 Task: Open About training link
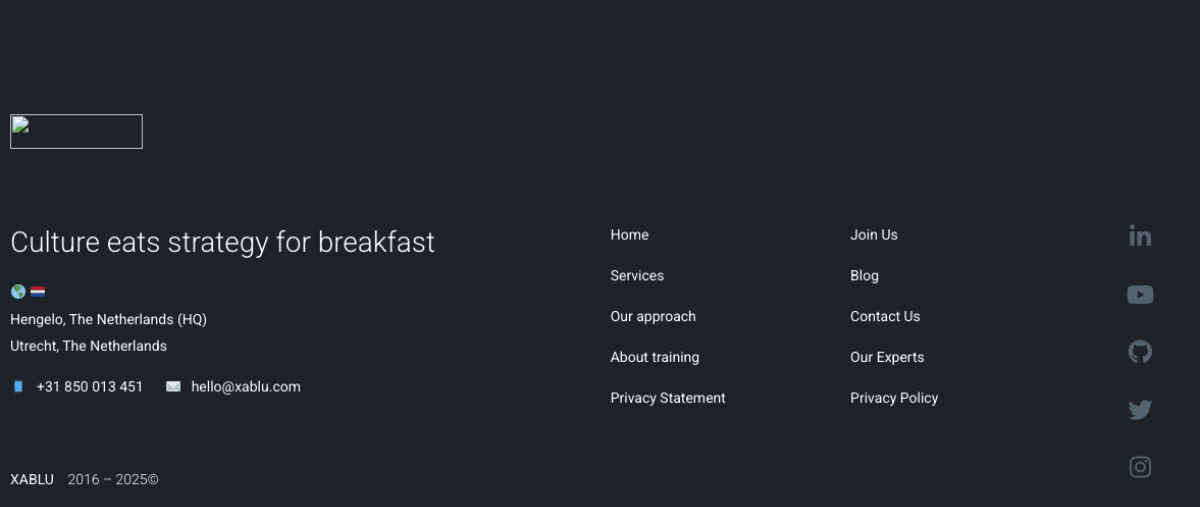[x=655, y=358]
